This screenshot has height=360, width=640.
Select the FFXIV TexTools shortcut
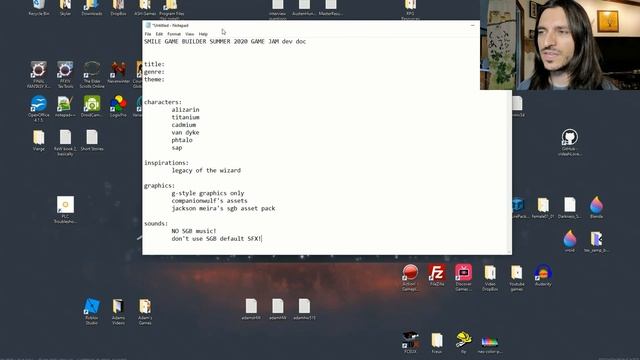[x=65, y=74]
